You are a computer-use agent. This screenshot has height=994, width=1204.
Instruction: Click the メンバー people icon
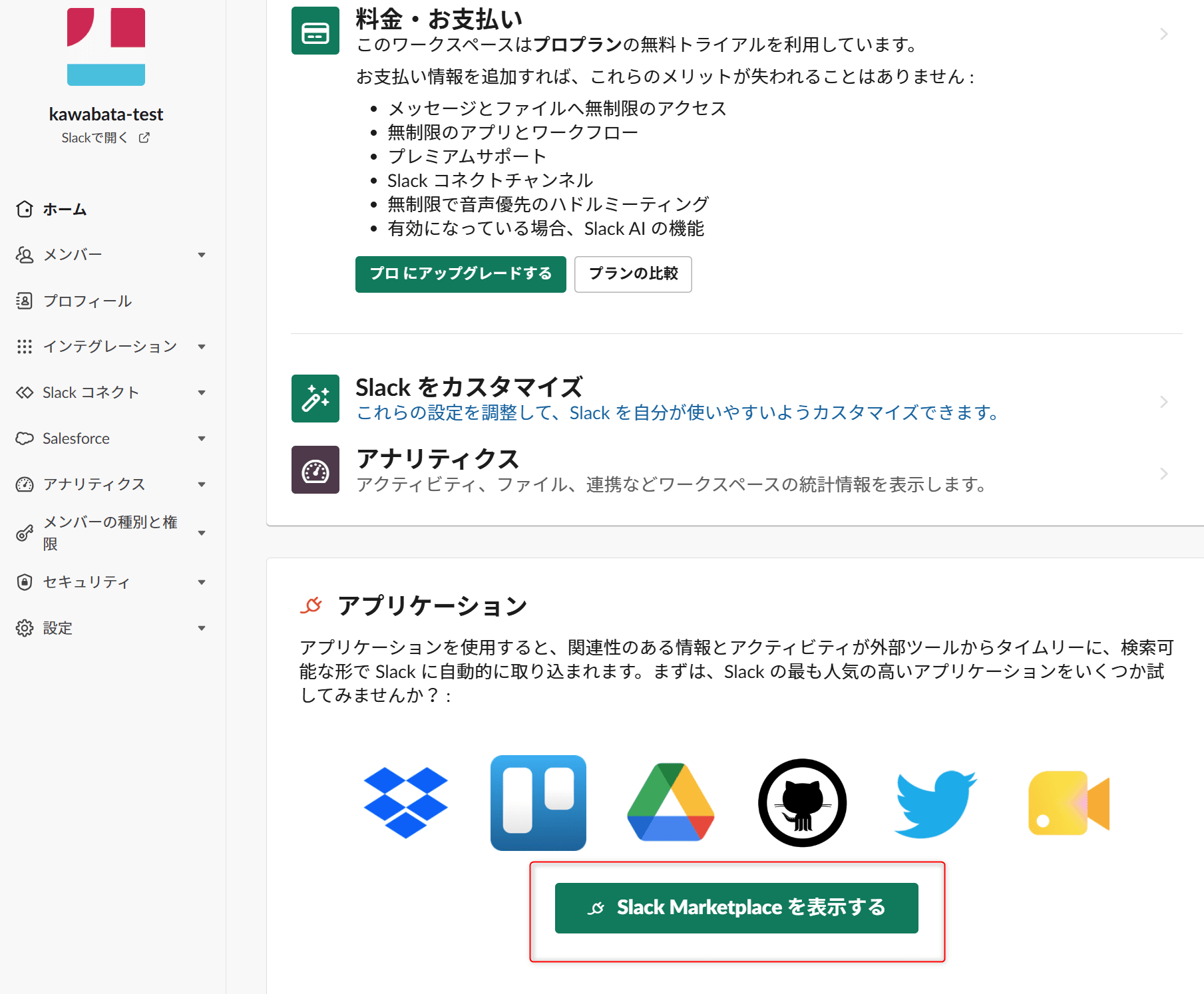pyautogui.click(x=25, y=255)
